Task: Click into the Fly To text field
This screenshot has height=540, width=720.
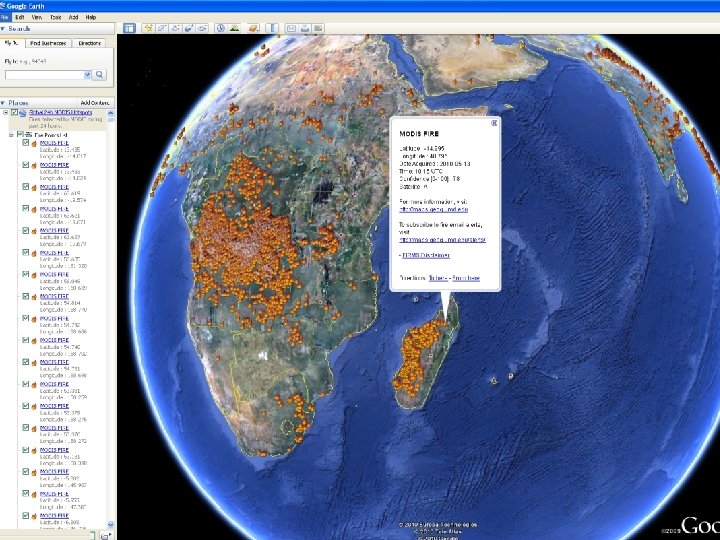Action: tap(45, 74)
